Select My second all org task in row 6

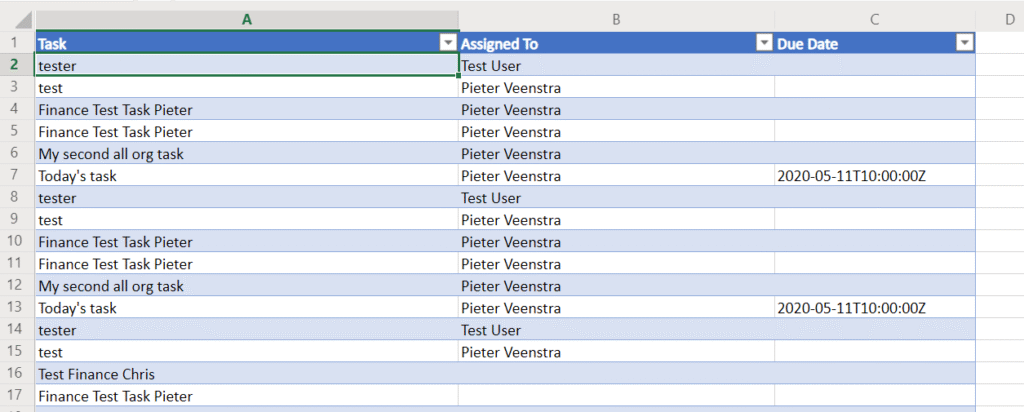[247, 153]
